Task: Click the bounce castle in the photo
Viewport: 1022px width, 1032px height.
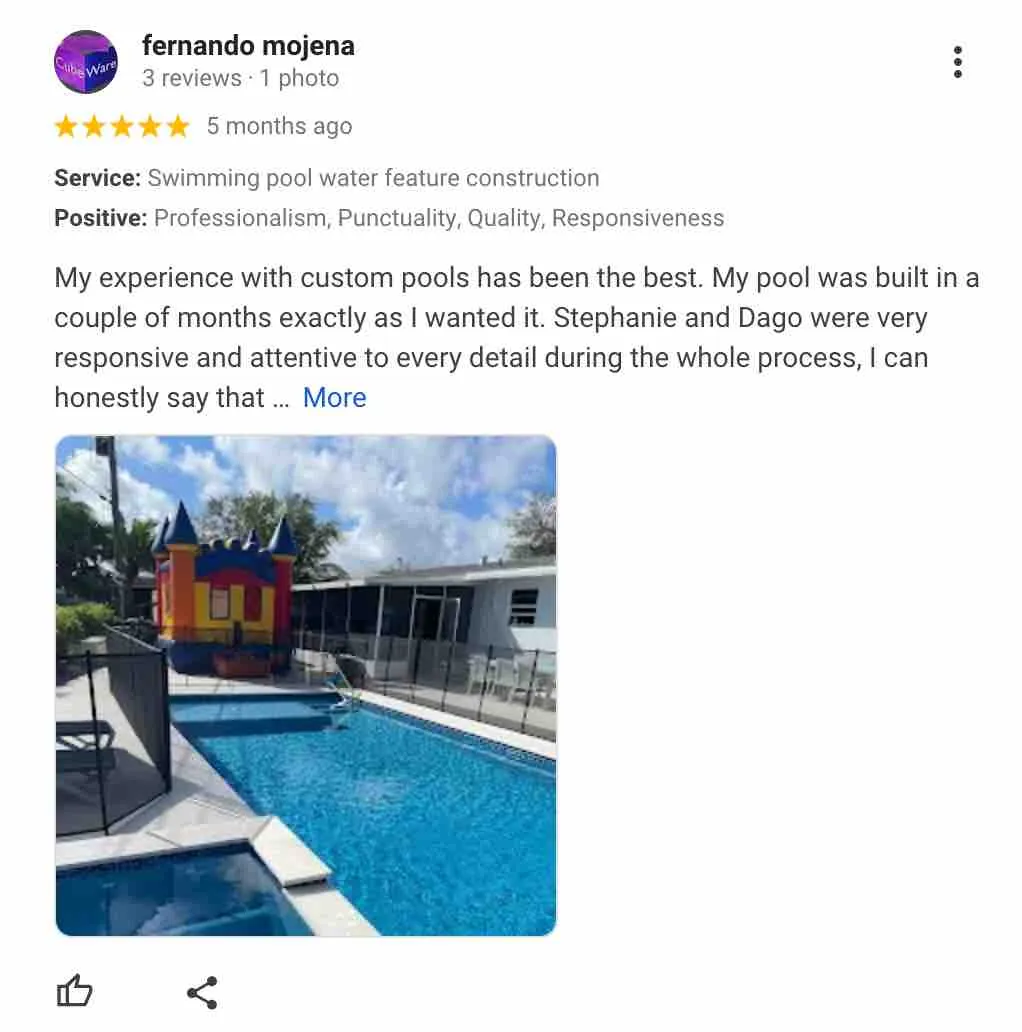Action: (x=224, y=589)
